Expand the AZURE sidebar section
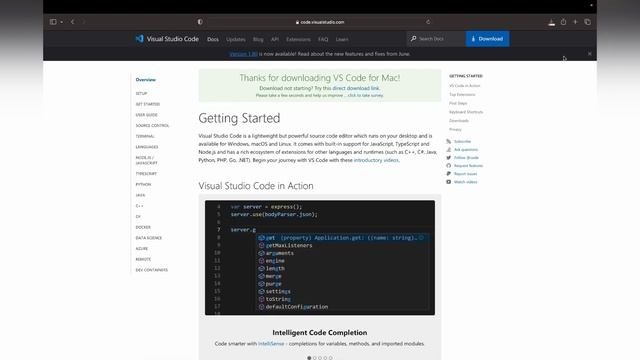 (142, 248)
